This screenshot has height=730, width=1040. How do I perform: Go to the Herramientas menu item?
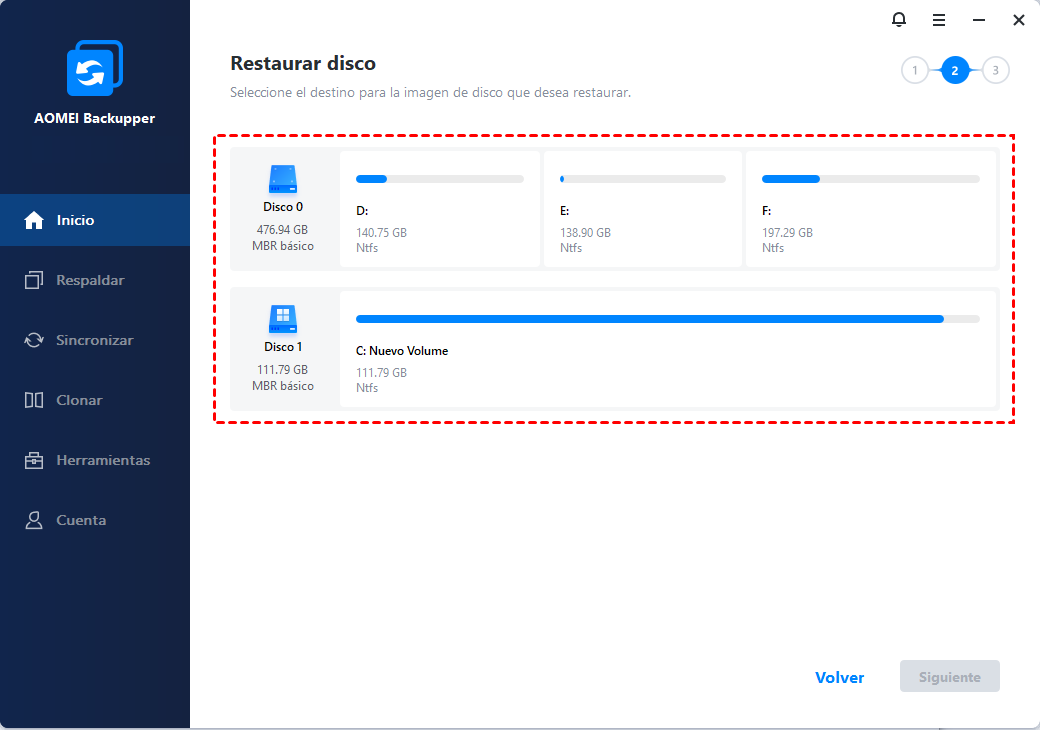(x=103, y=460)
